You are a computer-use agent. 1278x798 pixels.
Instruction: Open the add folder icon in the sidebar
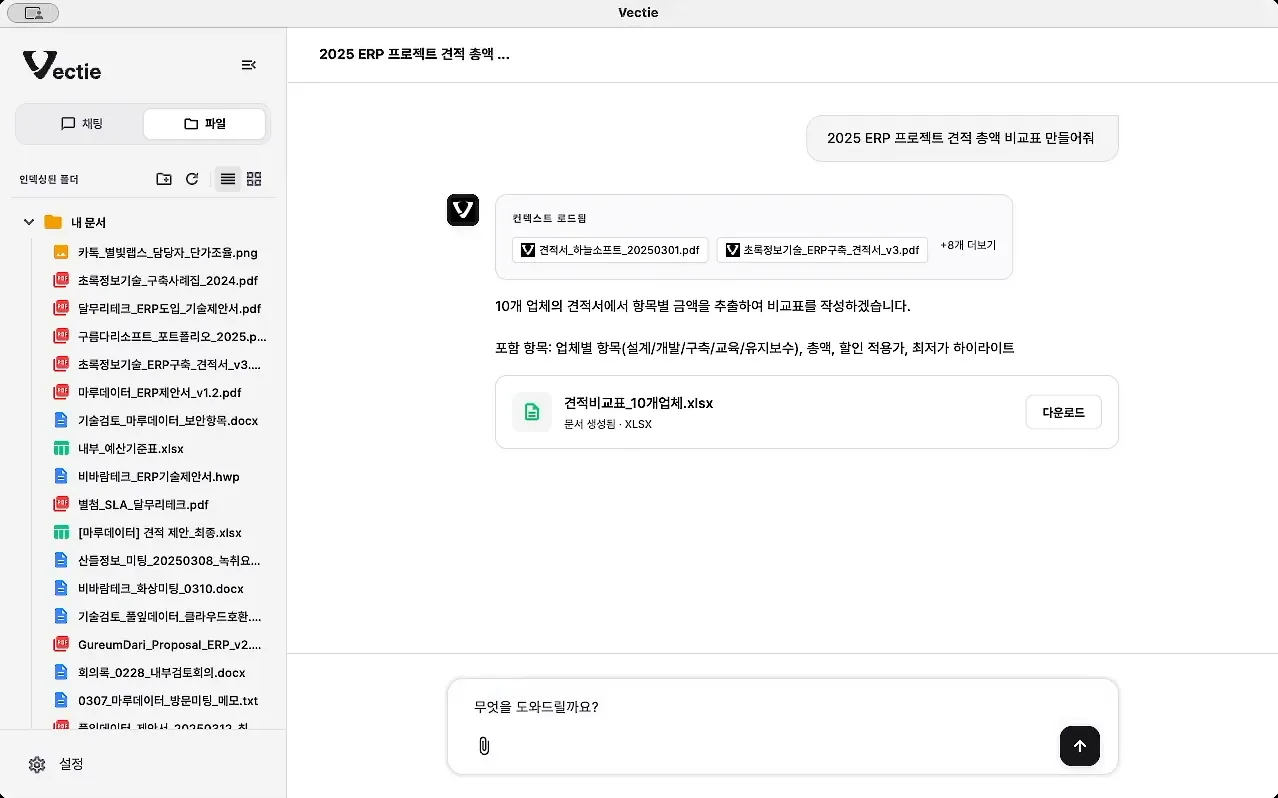click(x=163, y=178)
